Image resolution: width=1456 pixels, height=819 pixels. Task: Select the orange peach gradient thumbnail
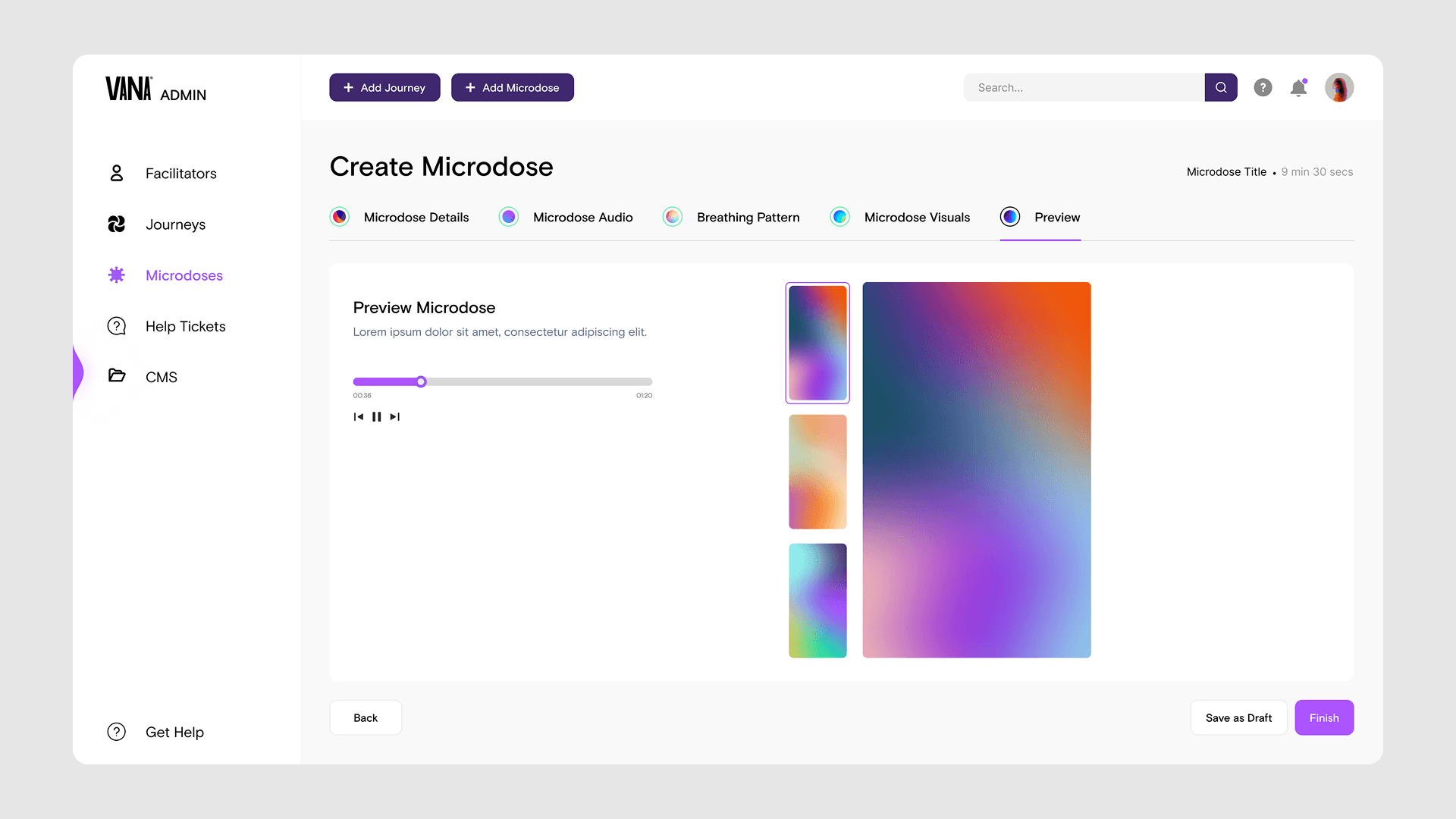pyautogui.click(x=817, y=471)
